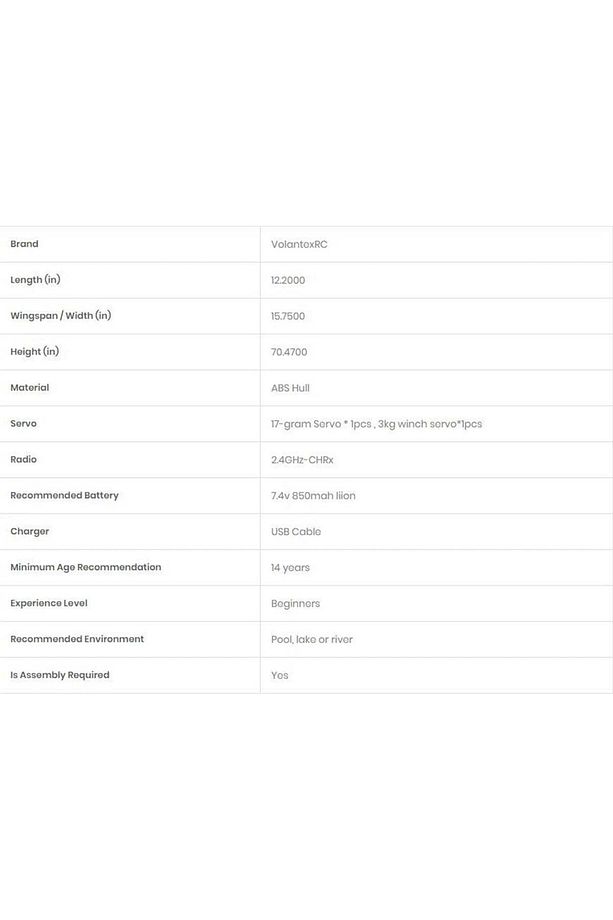
Task: Select the 70.4700 height value
Action: coord(289,352)
